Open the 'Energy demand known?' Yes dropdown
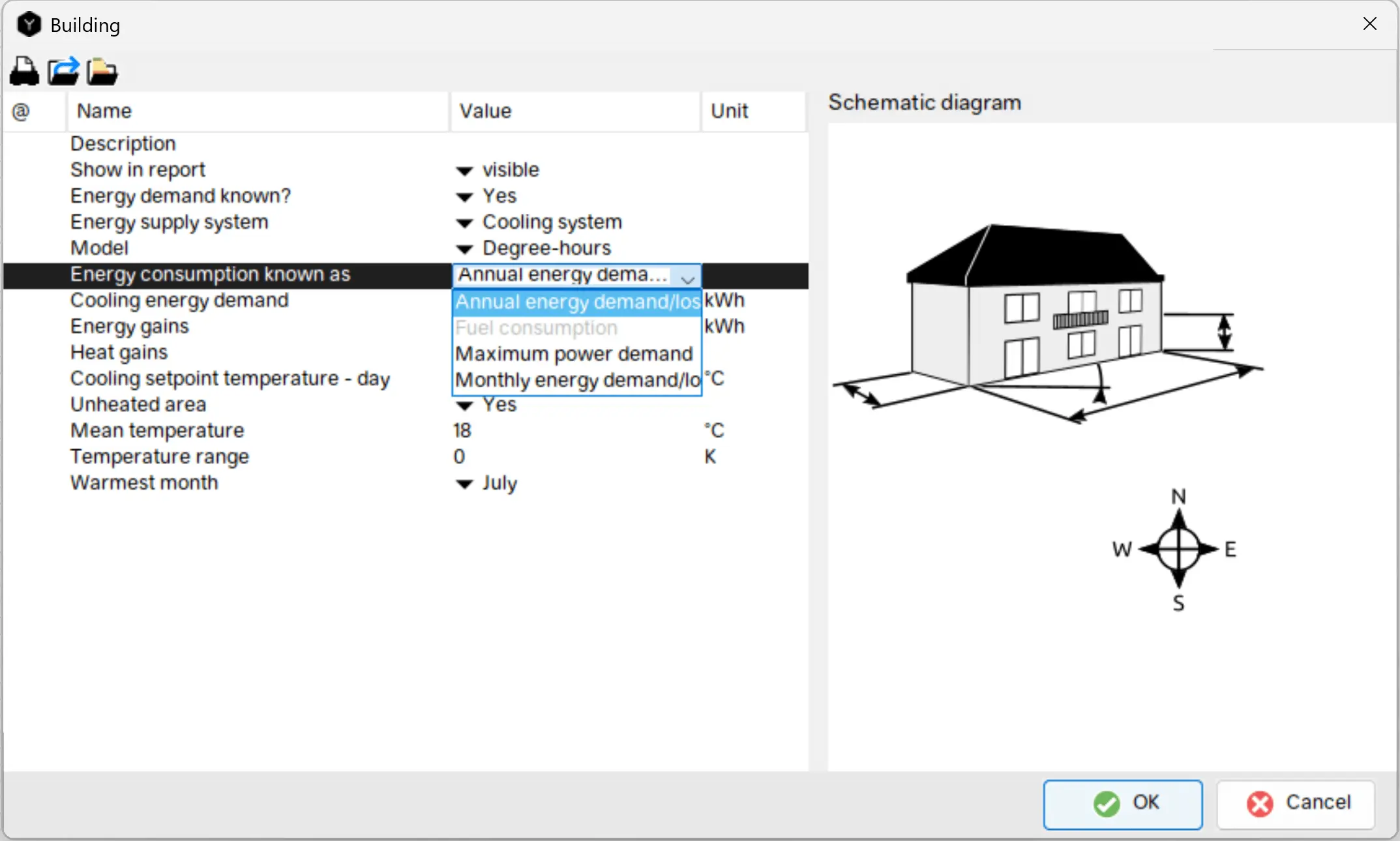This screenshot has height=841, width=1400. coord(464,196)
